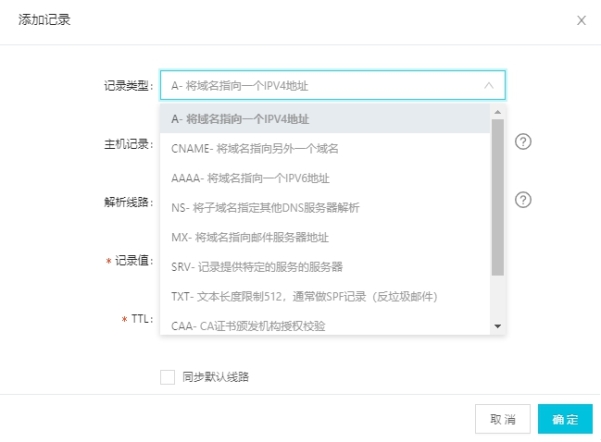
Task: Click the help icon beside 主机记录
Action: pyautogui.click(x=523, y=142)
